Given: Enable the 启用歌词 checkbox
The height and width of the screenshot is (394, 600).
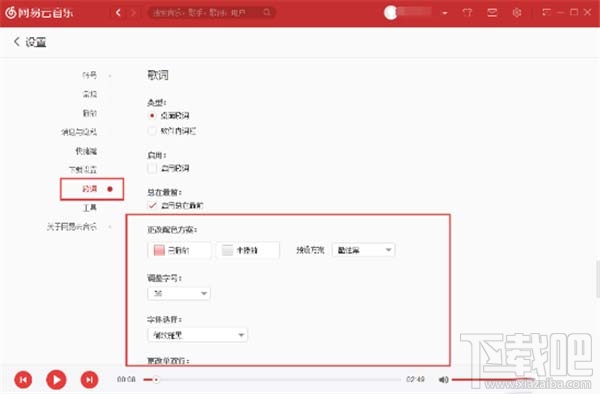Looking at the screenshot, I should pos(152,168).
